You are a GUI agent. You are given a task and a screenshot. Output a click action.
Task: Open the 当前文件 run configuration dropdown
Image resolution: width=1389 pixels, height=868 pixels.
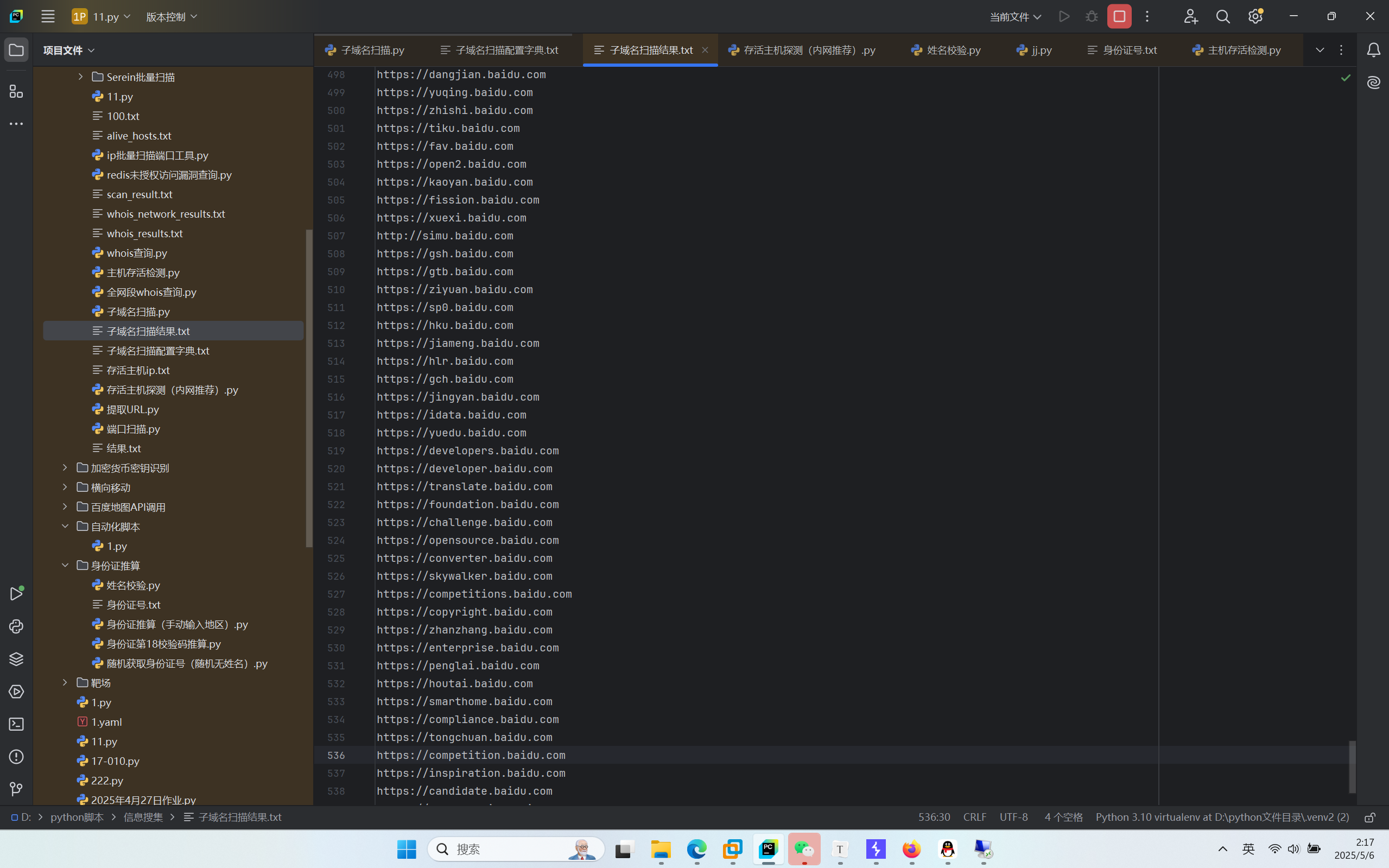tap(1015, 17)
